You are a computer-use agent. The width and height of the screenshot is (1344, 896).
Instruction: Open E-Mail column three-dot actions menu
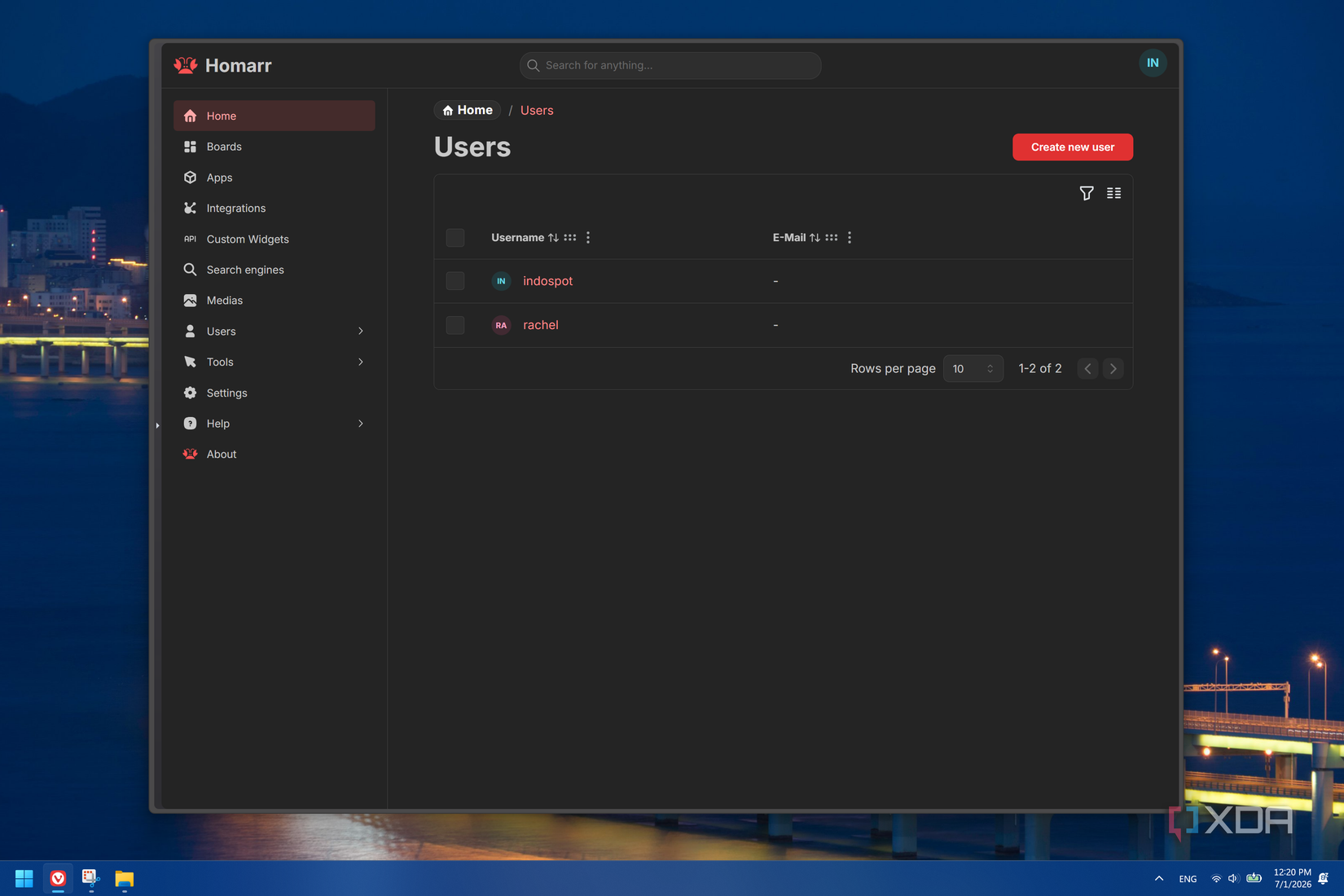[x=850, y=238]
